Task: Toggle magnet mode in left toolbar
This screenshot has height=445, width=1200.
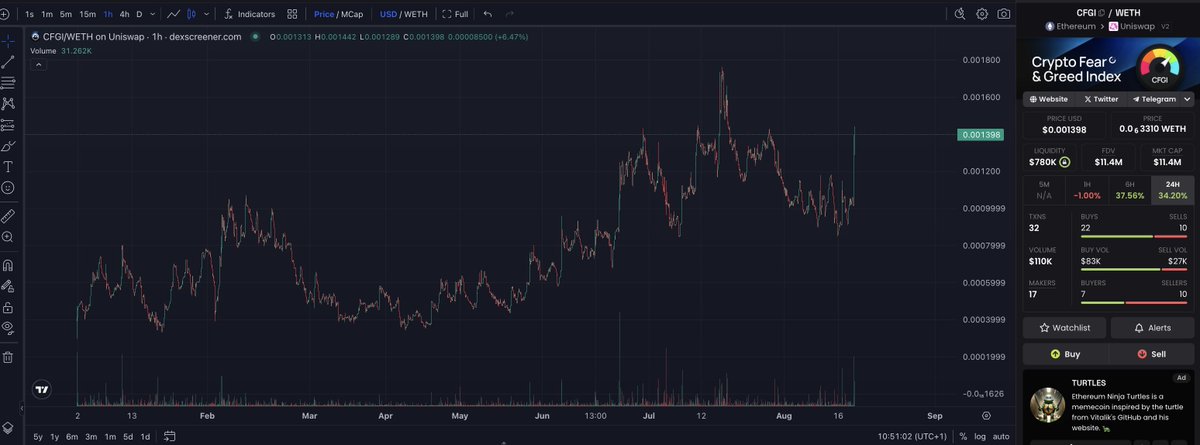Action: tap(8, 265)
